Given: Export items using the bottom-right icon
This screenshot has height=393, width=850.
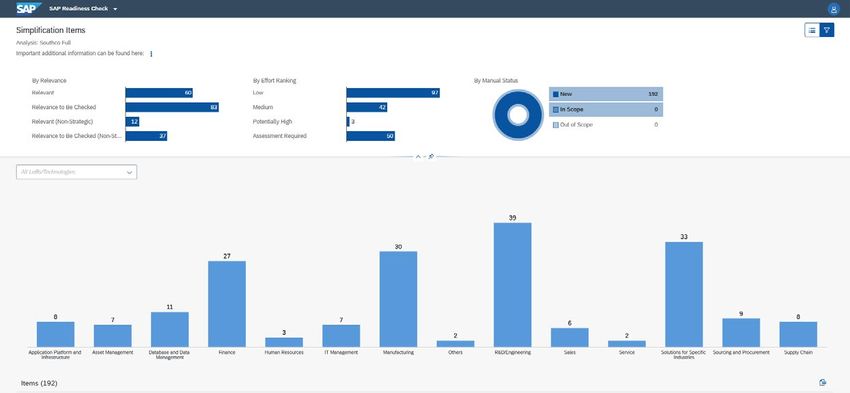Looking at the screenshot, I should point(823,383).
